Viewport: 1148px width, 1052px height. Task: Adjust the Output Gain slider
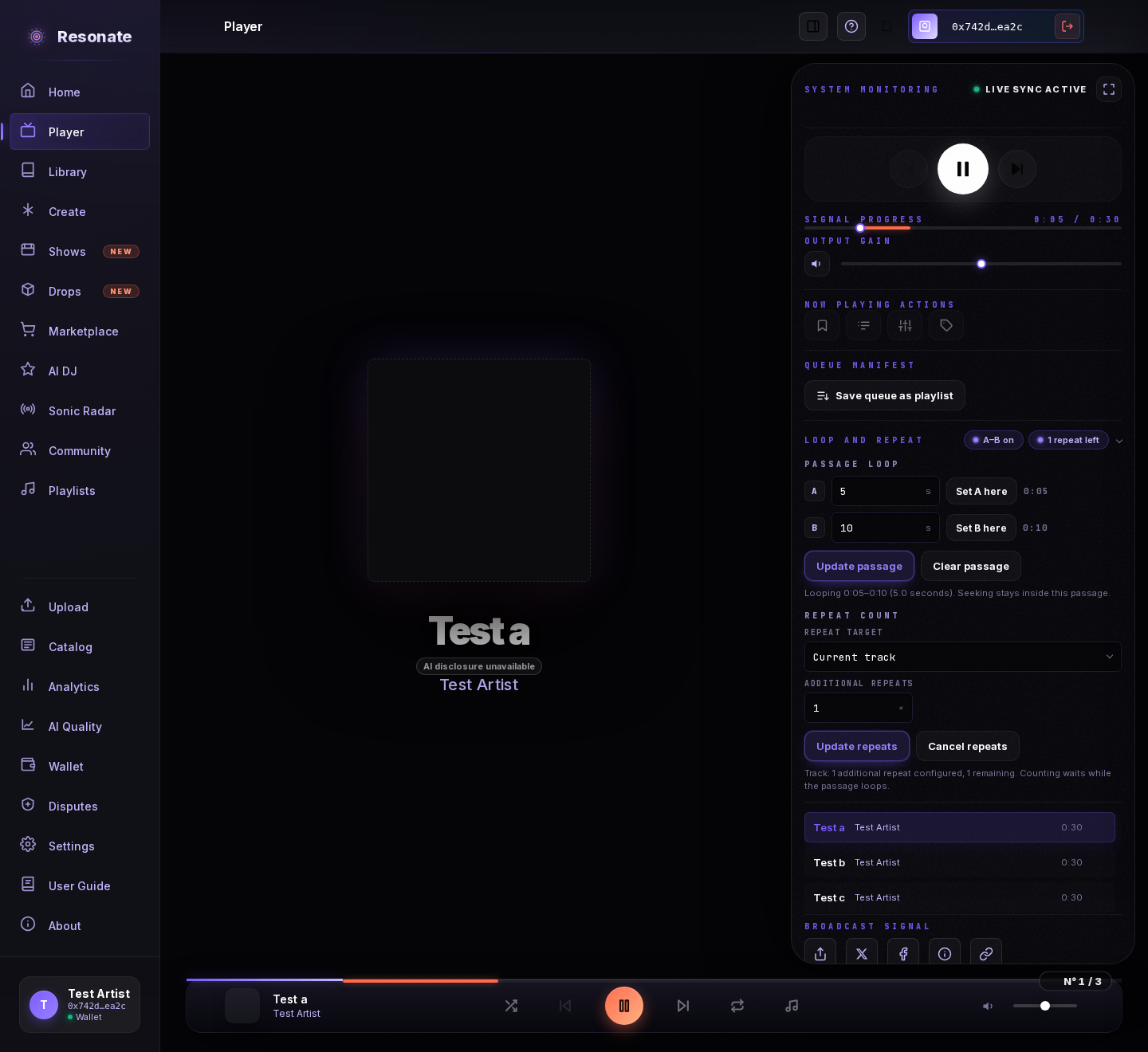(x=981, y=264)
